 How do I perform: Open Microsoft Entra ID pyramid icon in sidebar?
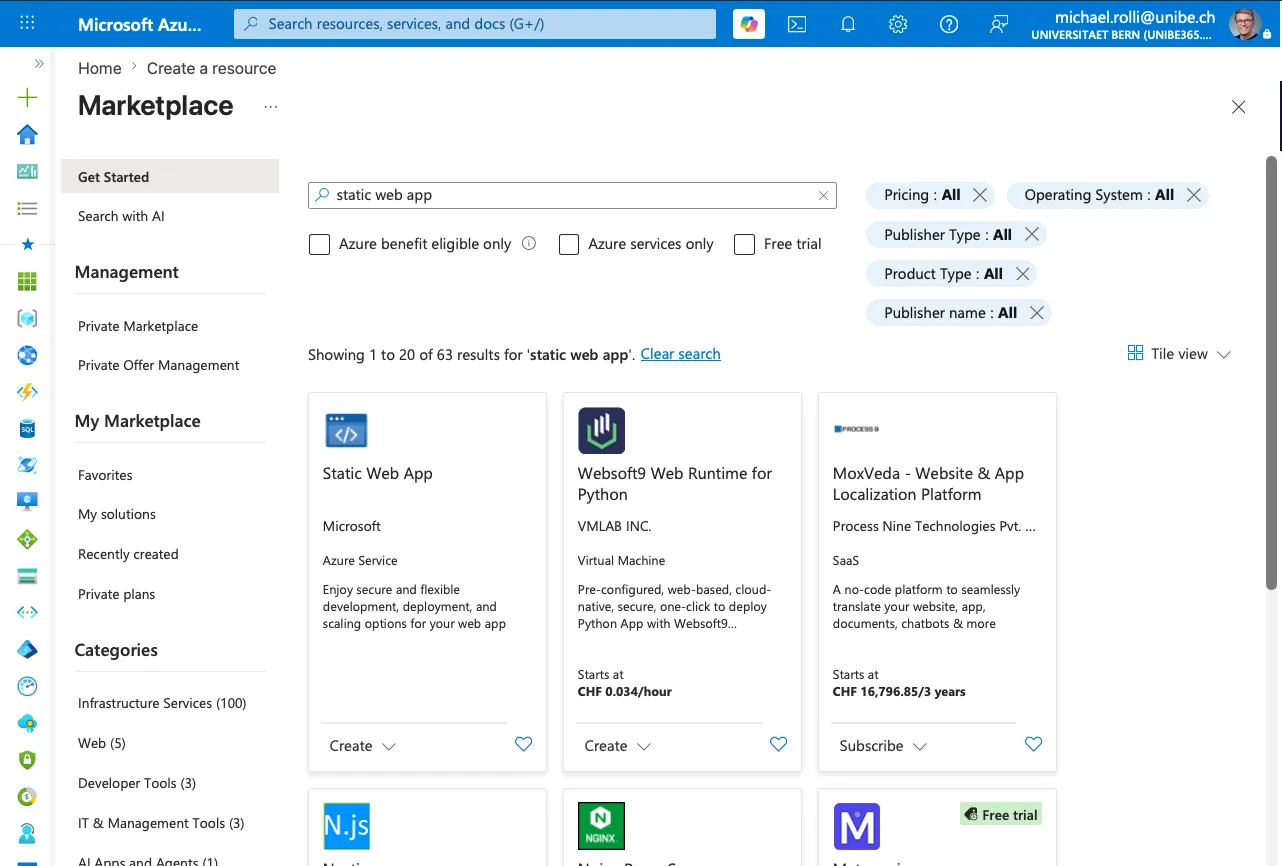[x=27, y=649]
